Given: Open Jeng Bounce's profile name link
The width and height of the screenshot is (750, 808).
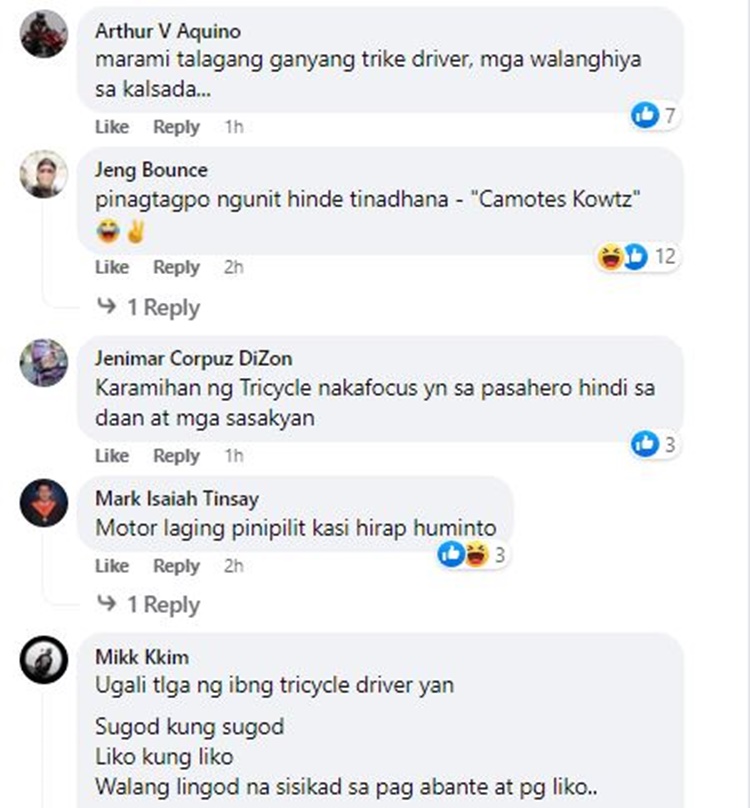Looking at the screenshot, I should pos(151,170).
